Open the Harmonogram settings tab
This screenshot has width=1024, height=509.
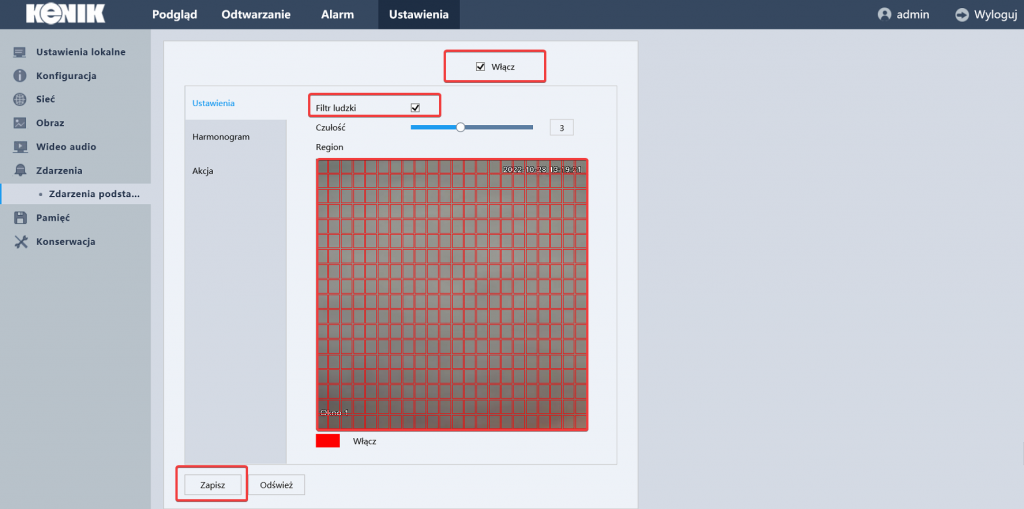[221, 136]
